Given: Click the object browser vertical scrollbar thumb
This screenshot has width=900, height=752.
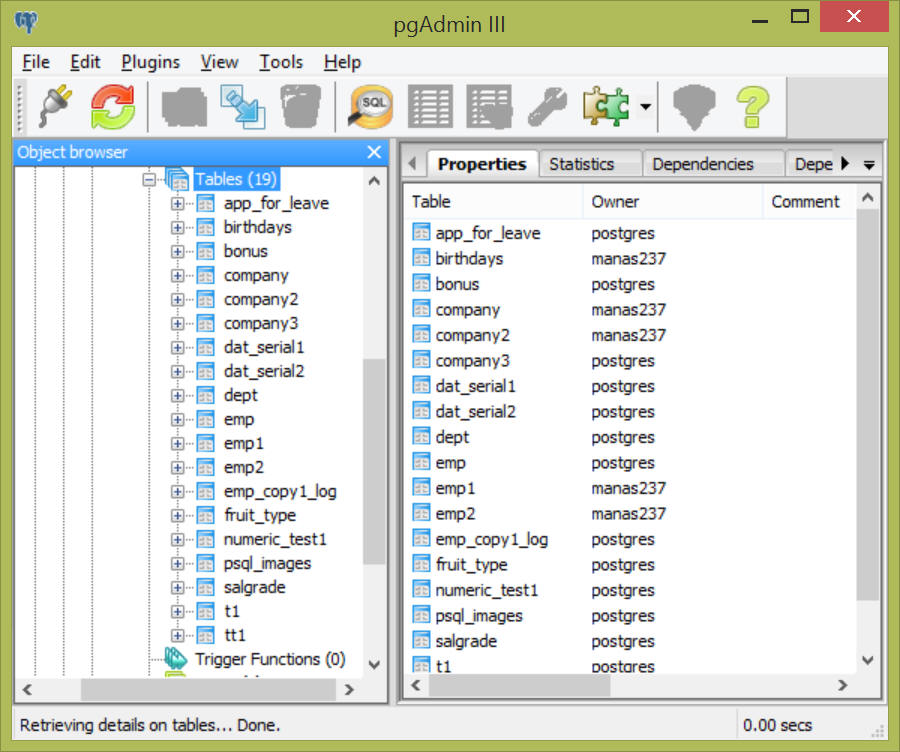Looking at the screenshot, I should point(374,462).
